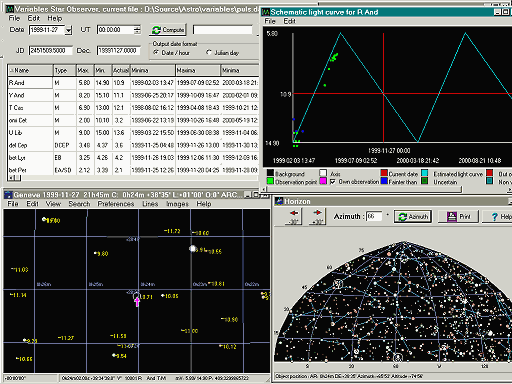Click the Actual column header
The height and width of the screenshot is (384, 512).
pyautogui.click(x=121, y=70)
